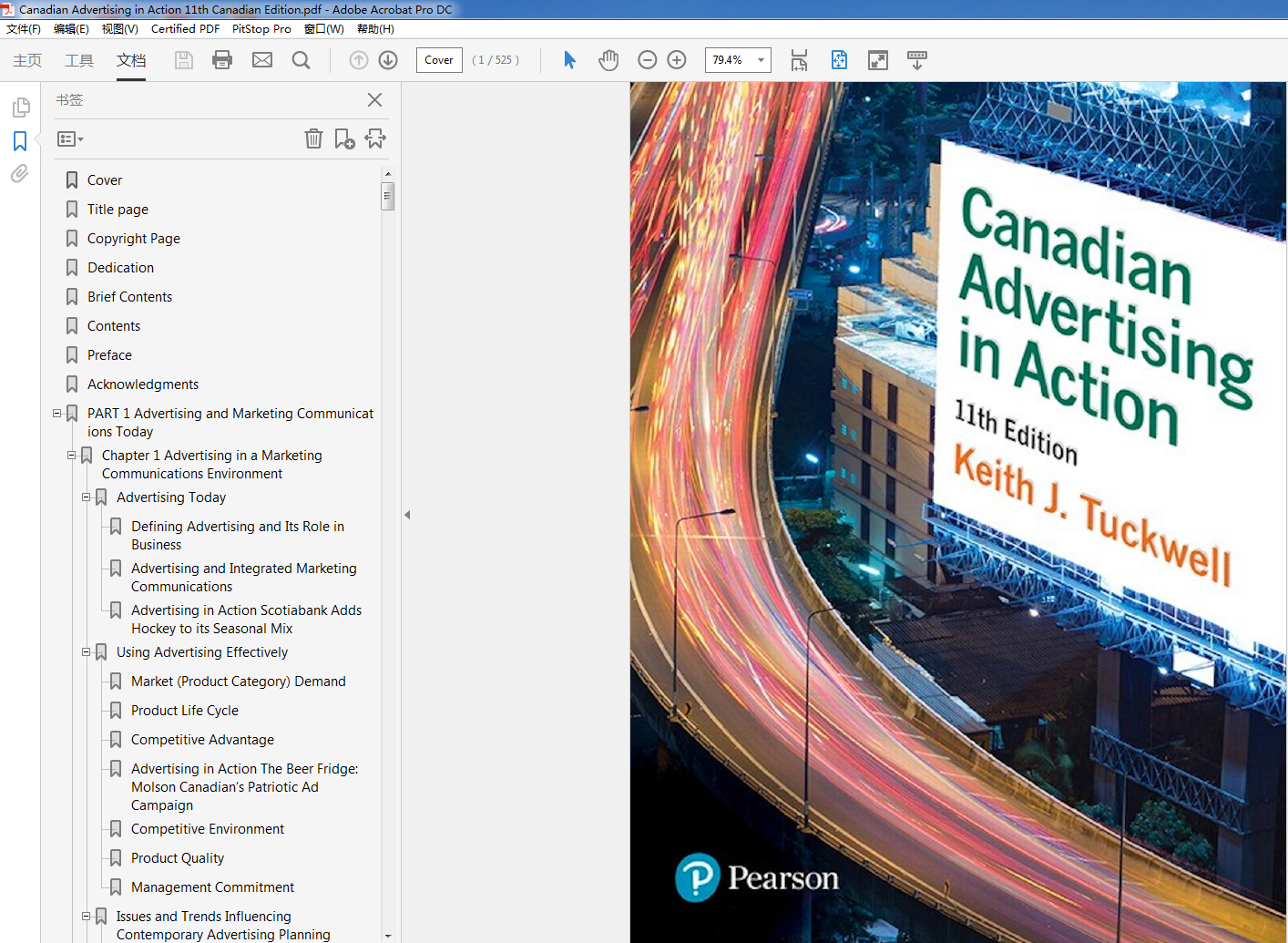Click scrollbar up arrow in bookmarks
Image resolution: width=1288 pixels, height=943 pixels.
point(388,173)
